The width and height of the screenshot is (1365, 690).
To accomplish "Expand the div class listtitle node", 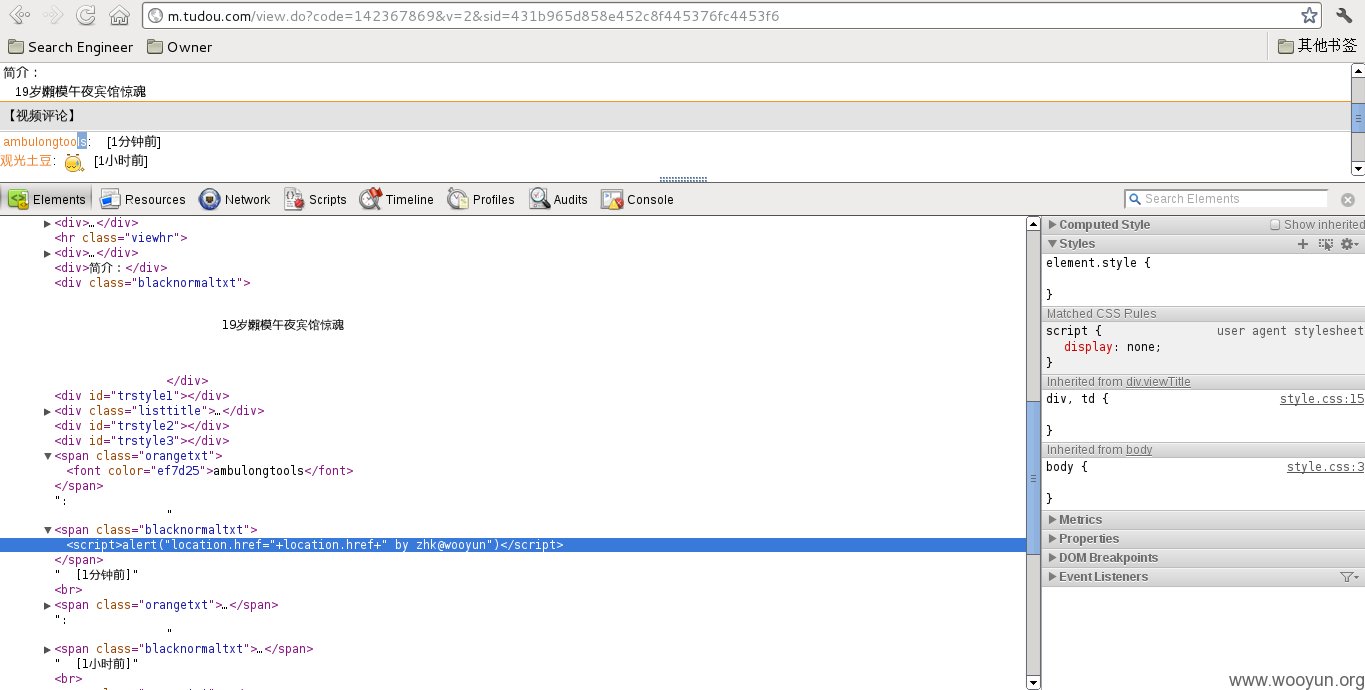I will pos(47,411).
